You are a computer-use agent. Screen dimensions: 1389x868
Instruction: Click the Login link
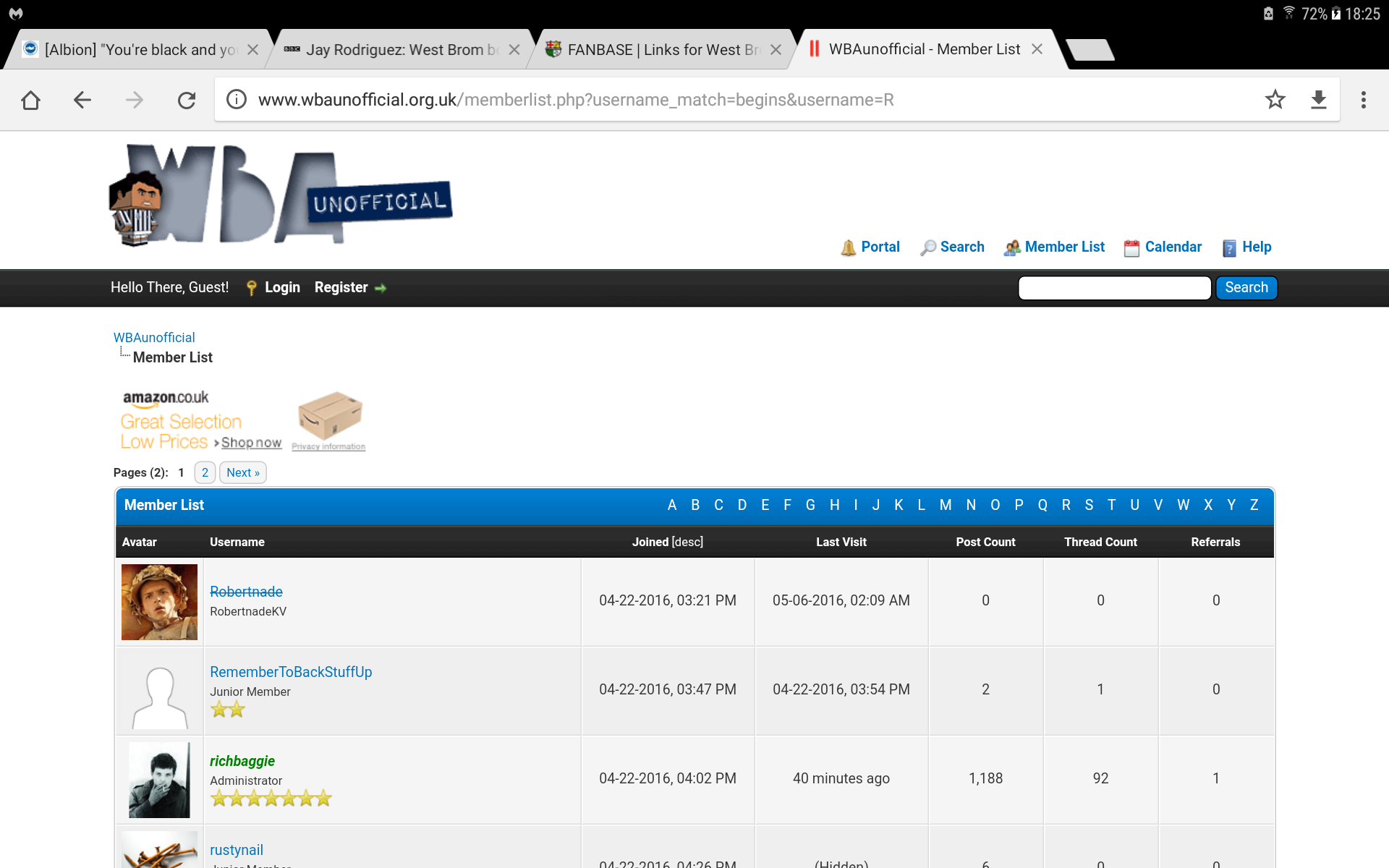coord(282,288)
